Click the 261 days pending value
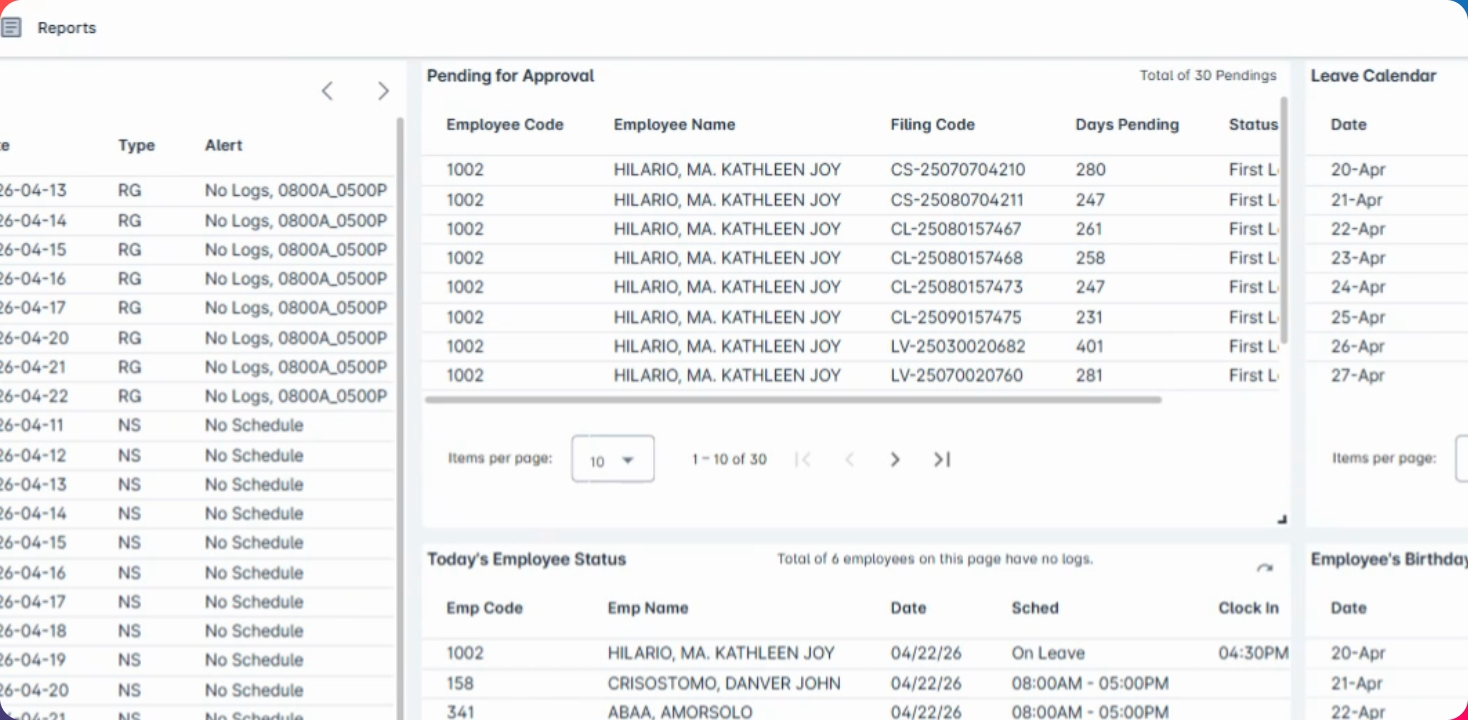 (x=1089, y=229)
